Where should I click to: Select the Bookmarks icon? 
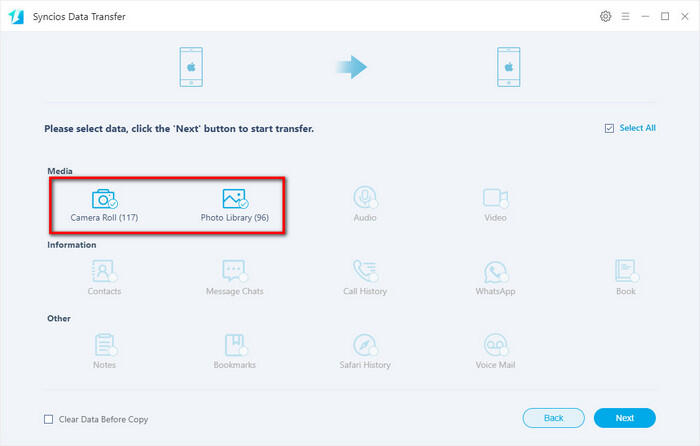point(234,345)
